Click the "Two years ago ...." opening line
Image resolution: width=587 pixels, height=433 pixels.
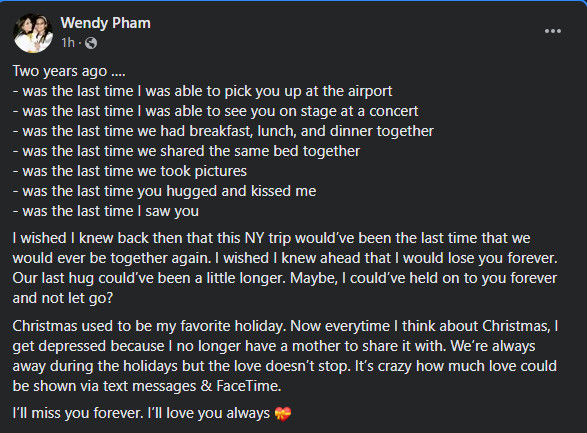pyautogui.click(x=69, y=71)
